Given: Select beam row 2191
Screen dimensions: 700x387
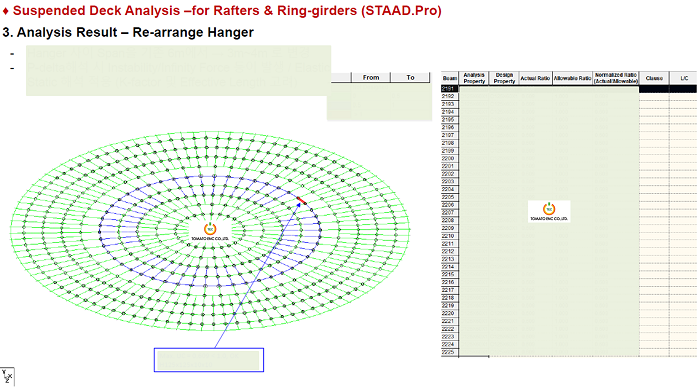Looking at the screenshot, I should [568, 89].
